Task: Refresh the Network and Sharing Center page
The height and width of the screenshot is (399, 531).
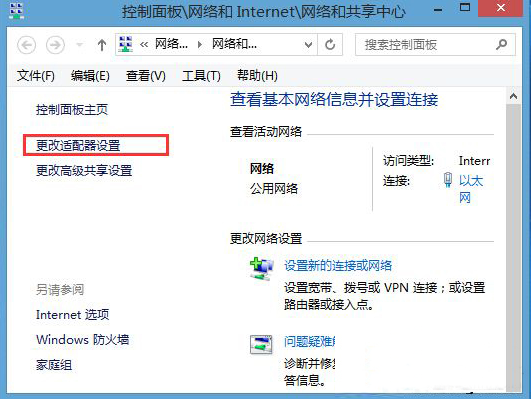Action: tap(330, 45)
